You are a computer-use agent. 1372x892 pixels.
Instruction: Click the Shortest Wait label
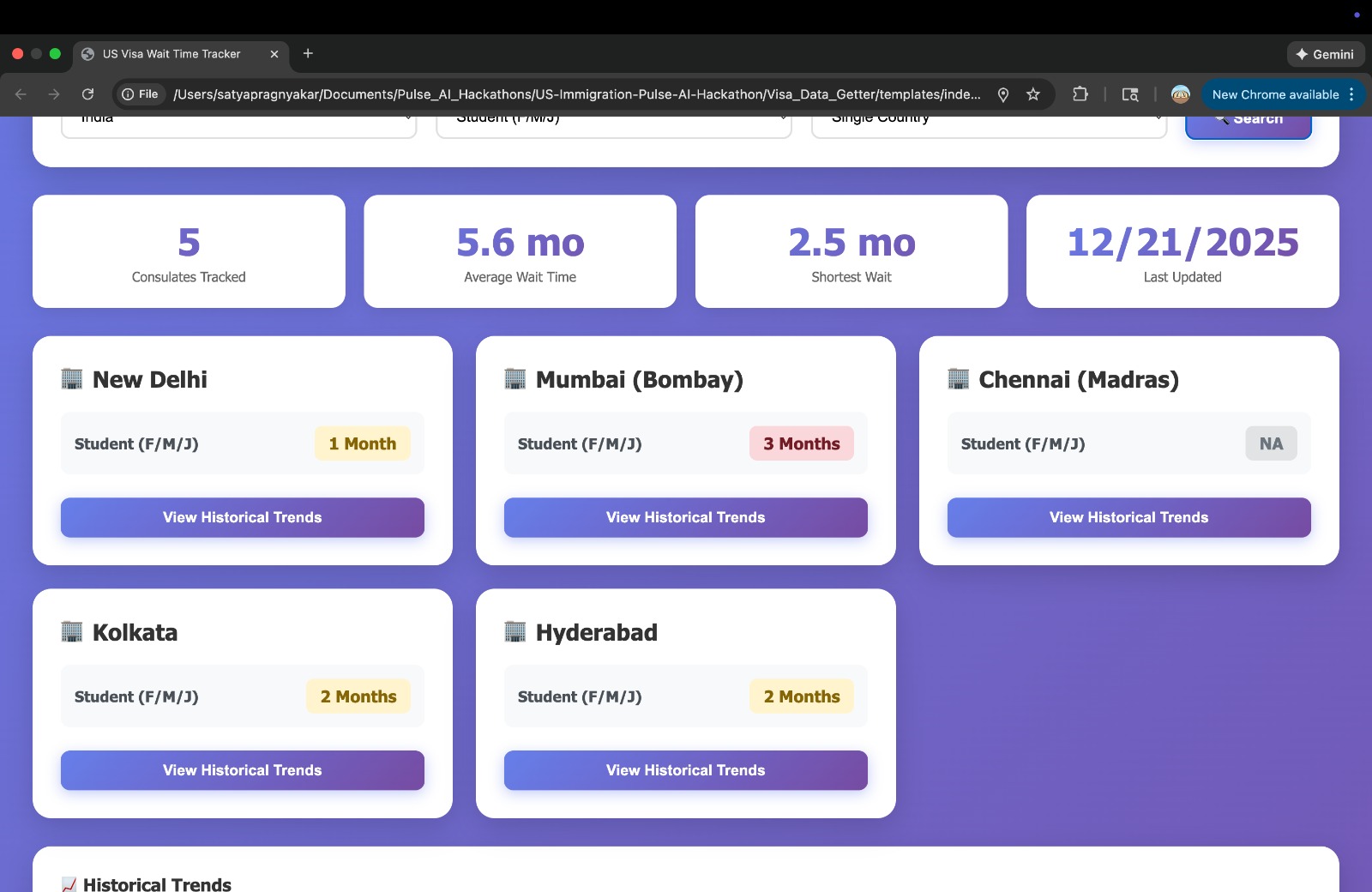[851, 277]
